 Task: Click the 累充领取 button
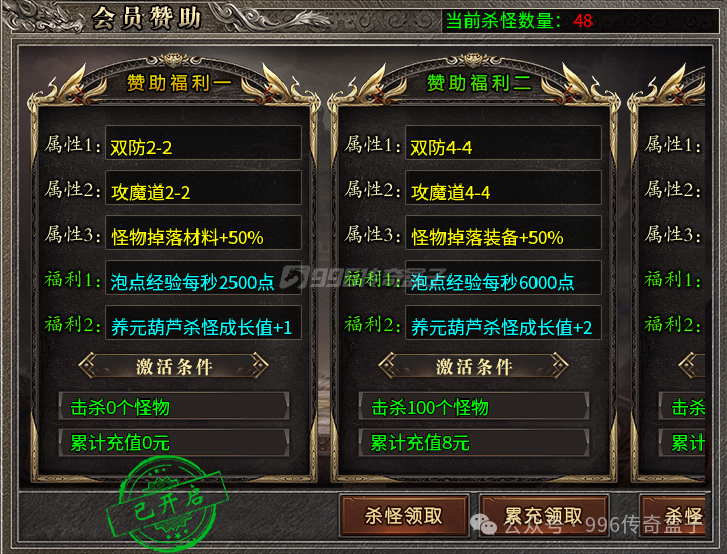click(x=543, y=516)
